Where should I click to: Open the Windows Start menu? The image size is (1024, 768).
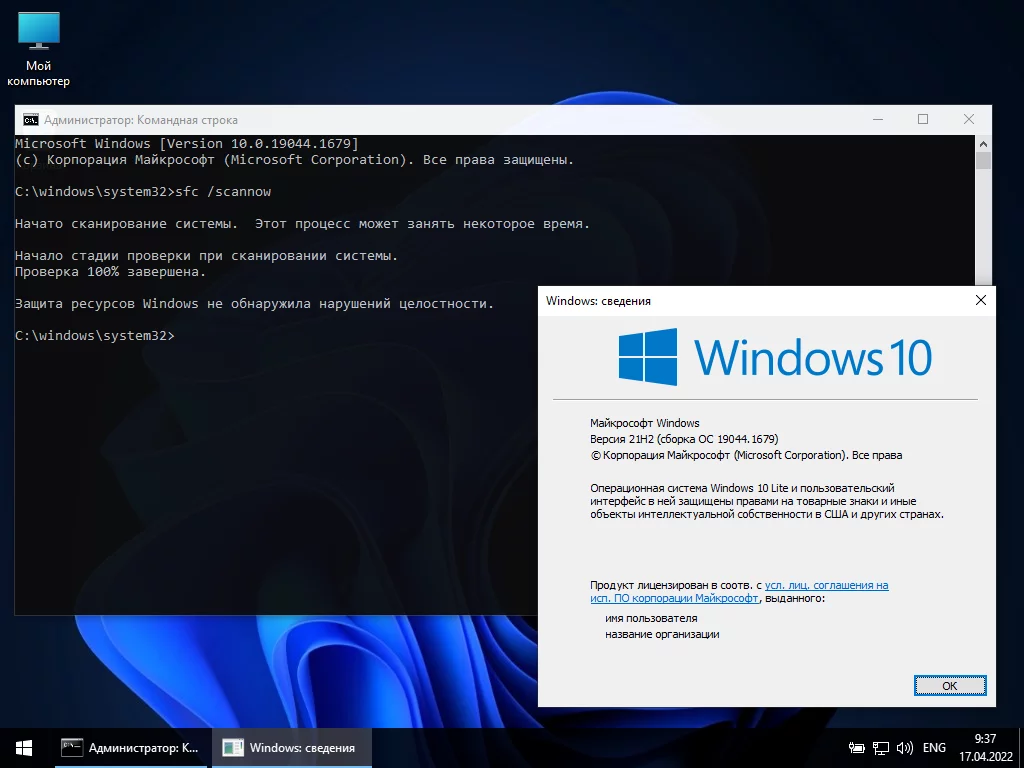coord(24,748)
